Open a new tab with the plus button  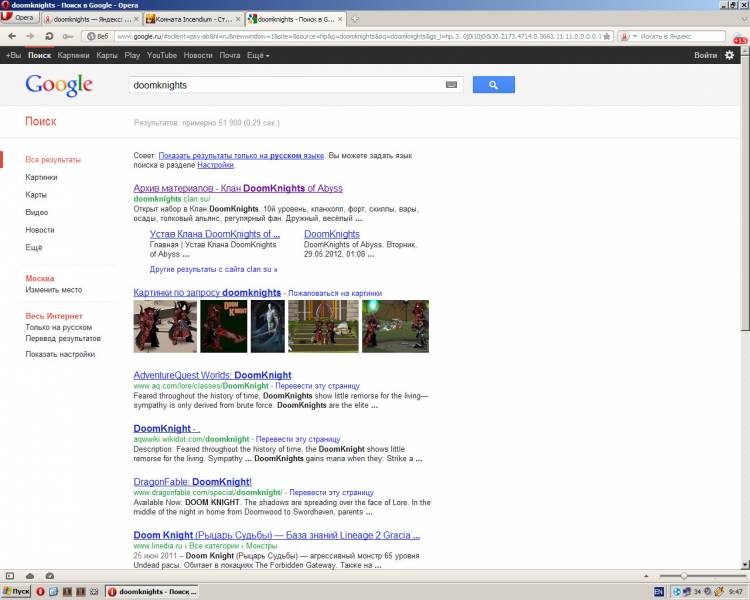click(355, 19)
